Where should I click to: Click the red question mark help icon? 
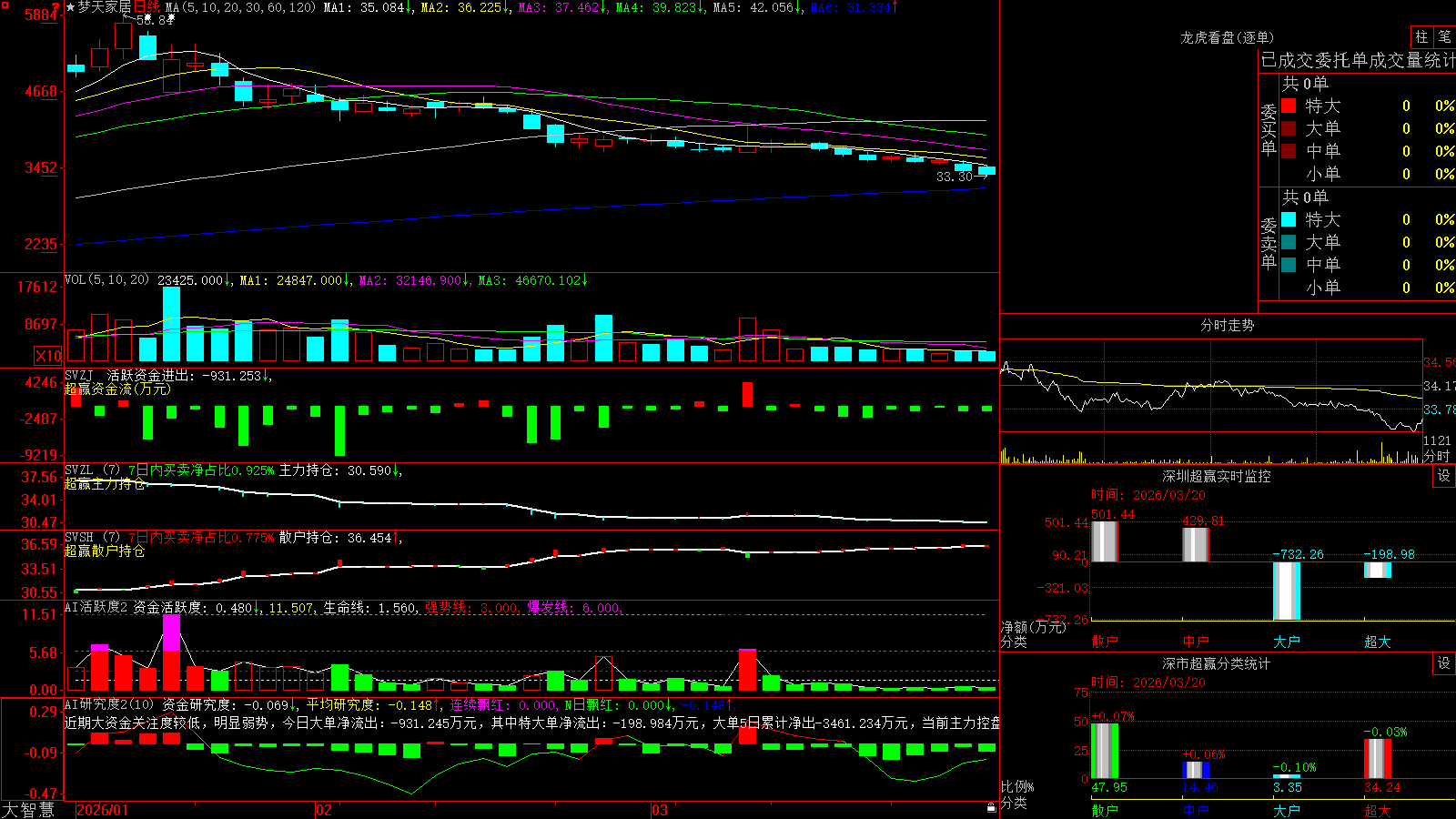tap(56, 7)
